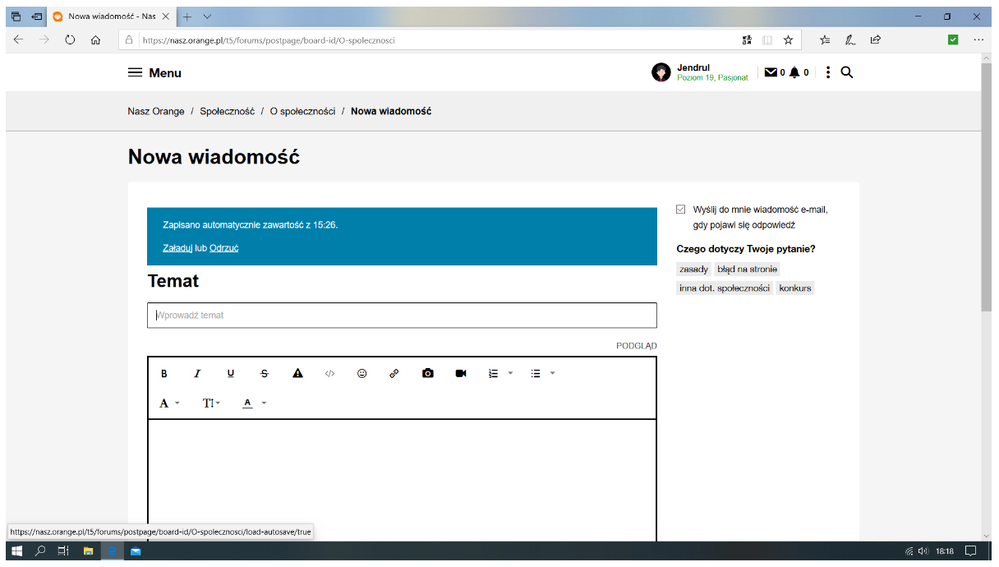
Task: Open taskbar search
Action: tap(40, 551)
